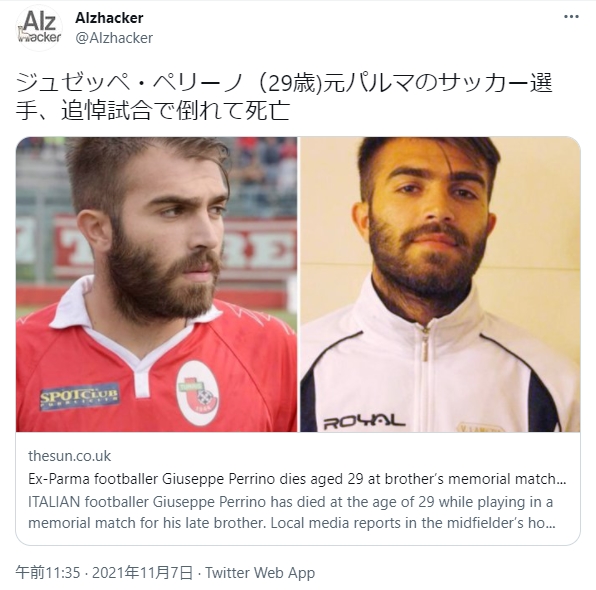This screenshot has height=590, width=596.
Task: Select the tweet text starting ジュゼッペ・ペリーノ
Action: coord(284,97)
